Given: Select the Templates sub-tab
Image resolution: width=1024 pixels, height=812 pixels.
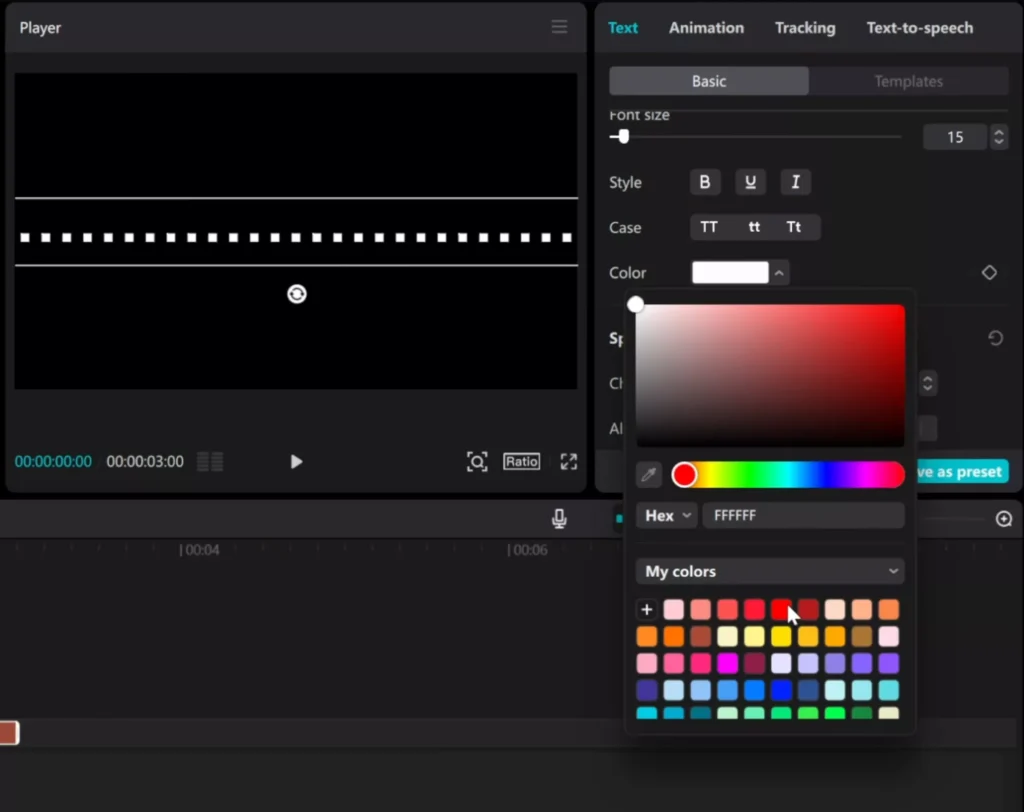Looking at the screenshot, I should coord(908,81).
